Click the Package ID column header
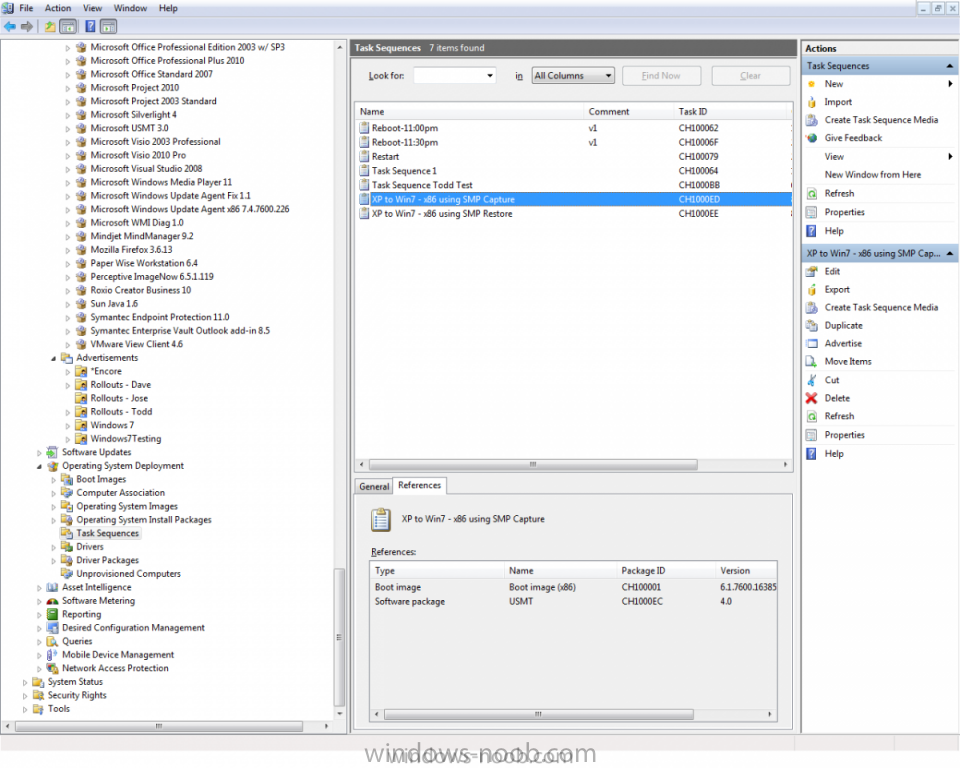Image resolution: width=960 pixels, height=768 pixels. [x=666, y=570]
